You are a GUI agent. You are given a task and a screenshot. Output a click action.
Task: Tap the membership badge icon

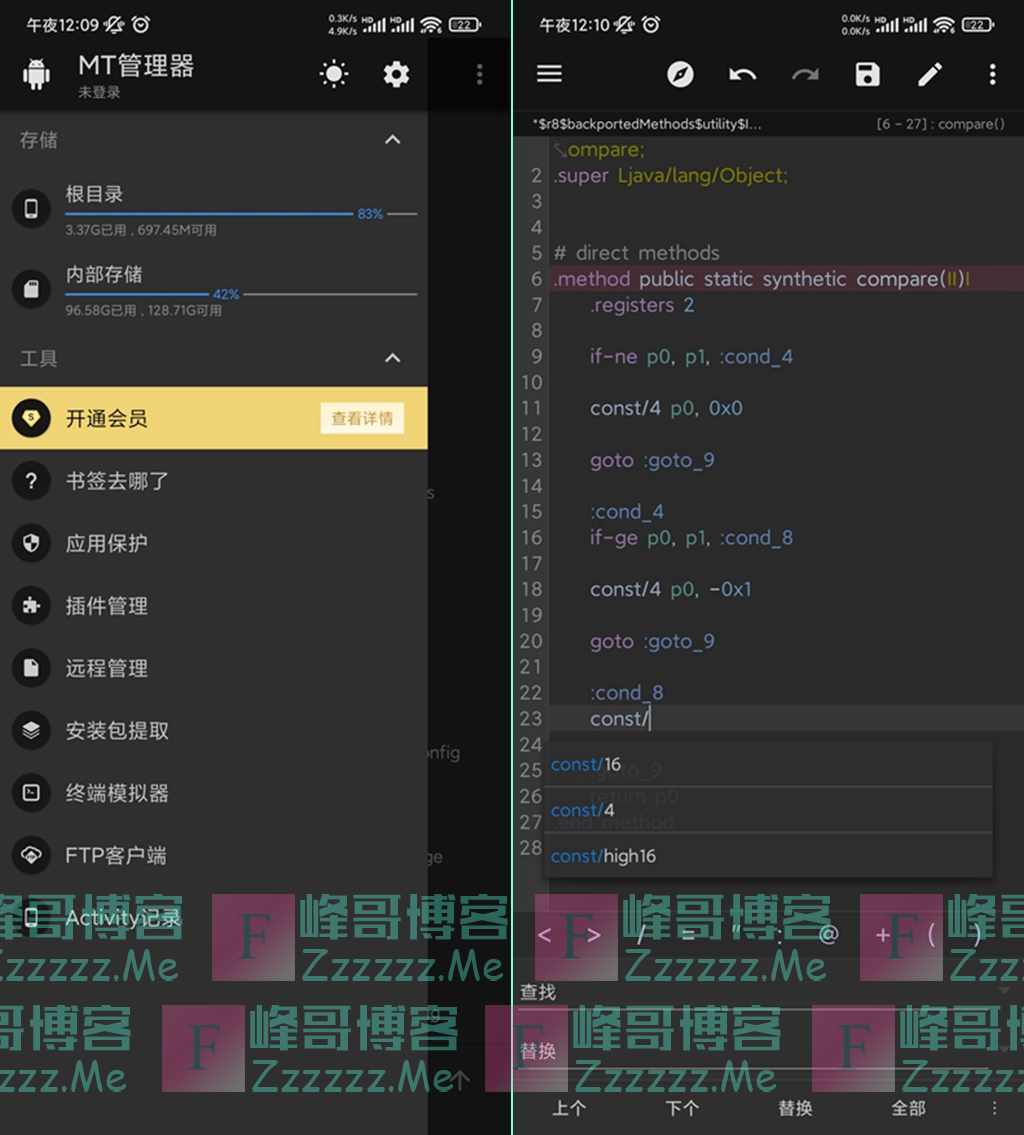tap(31, 418)
